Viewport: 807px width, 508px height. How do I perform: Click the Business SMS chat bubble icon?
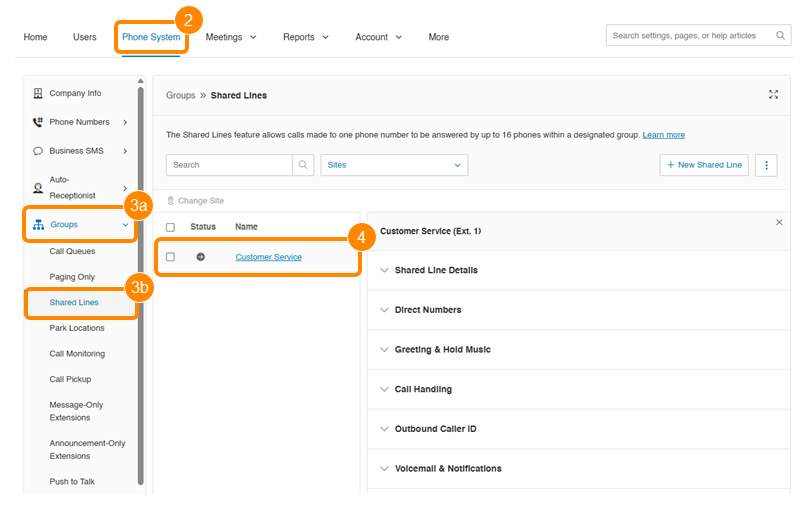point(38,151)
